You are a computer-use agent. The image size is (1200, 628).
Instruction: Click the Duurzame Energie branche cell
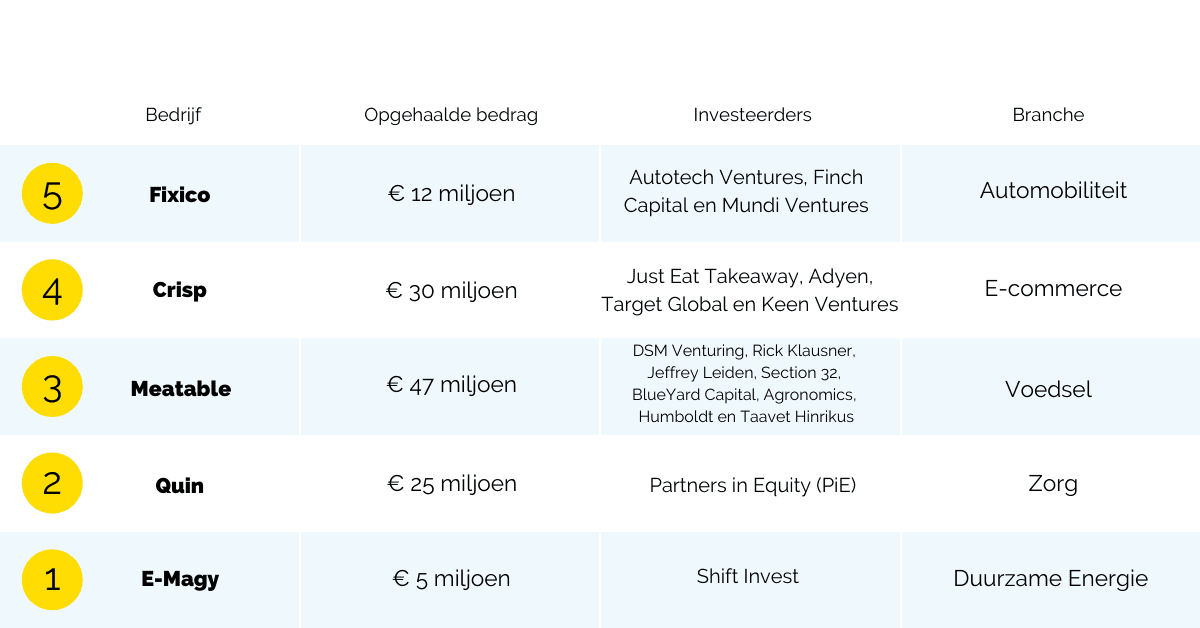pos(1050,578)
